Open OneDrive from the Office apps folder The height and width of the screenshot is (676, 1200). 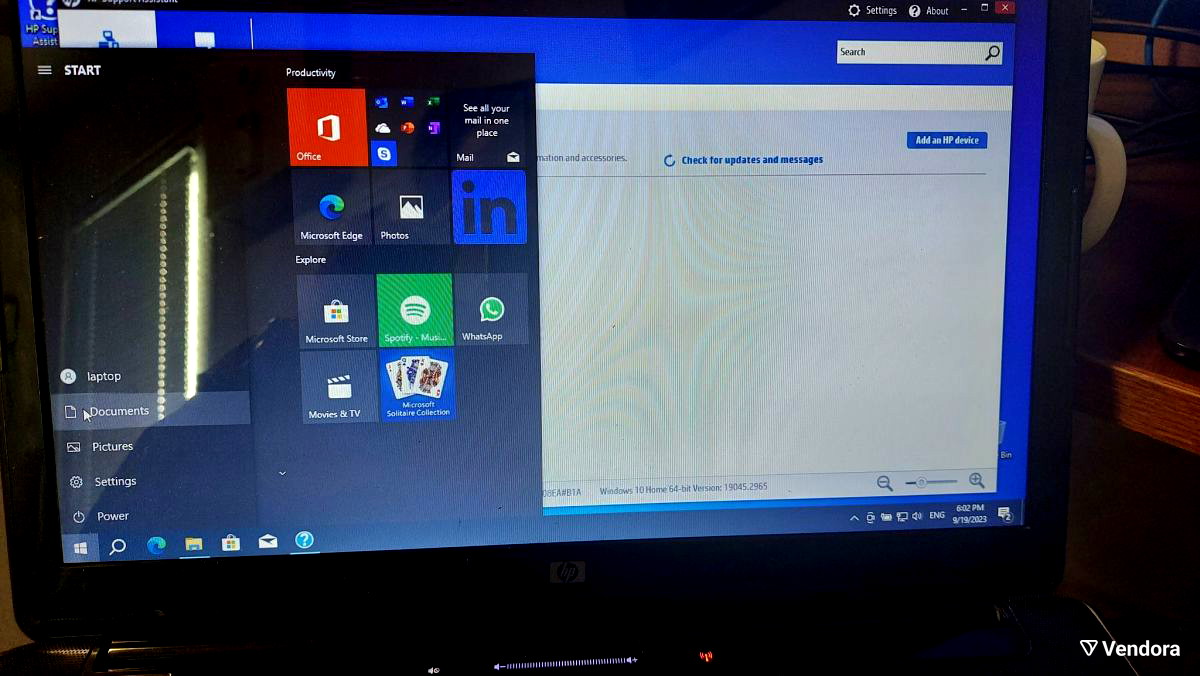click(x=382, y=128)
